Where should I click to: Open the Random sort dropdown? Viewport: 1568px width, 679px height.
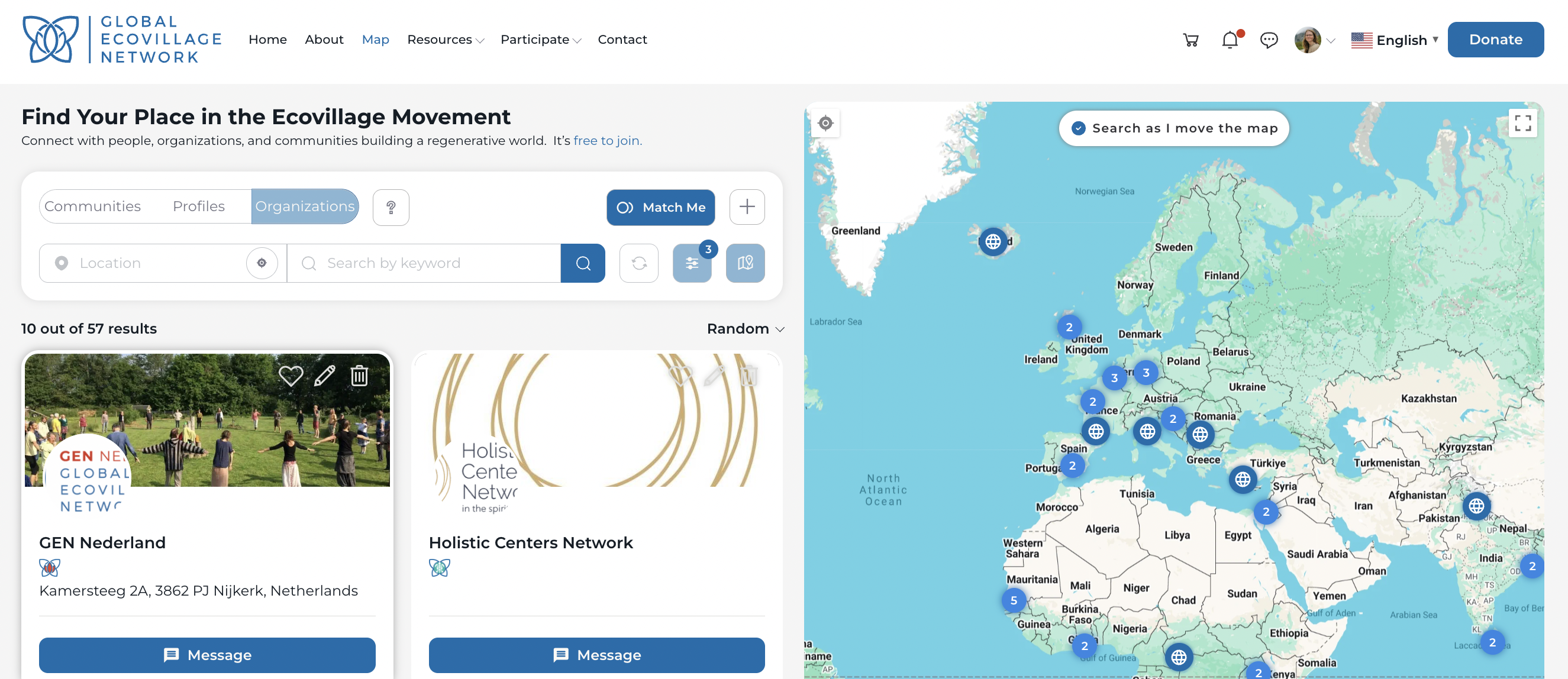(745, 328)
